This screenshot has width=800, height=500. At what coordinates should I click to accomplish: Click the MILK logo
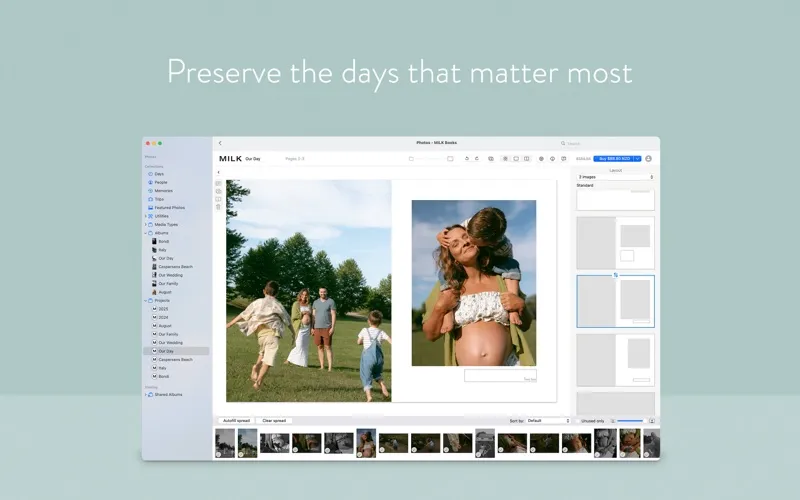pyautogui.click(x=230, y=159)
